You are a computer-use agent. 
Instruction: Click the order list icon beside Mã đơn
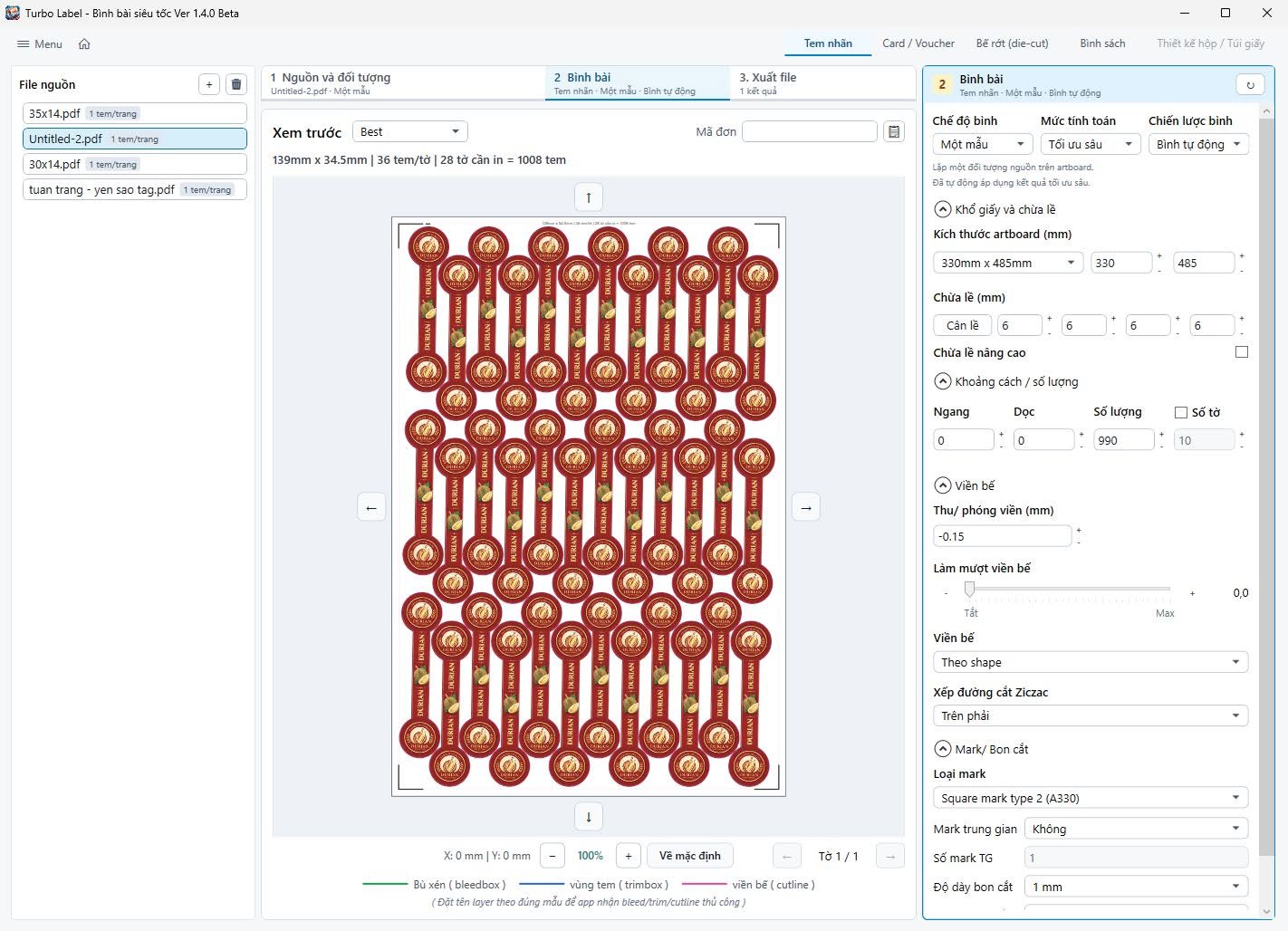click(x=894, y=132)
